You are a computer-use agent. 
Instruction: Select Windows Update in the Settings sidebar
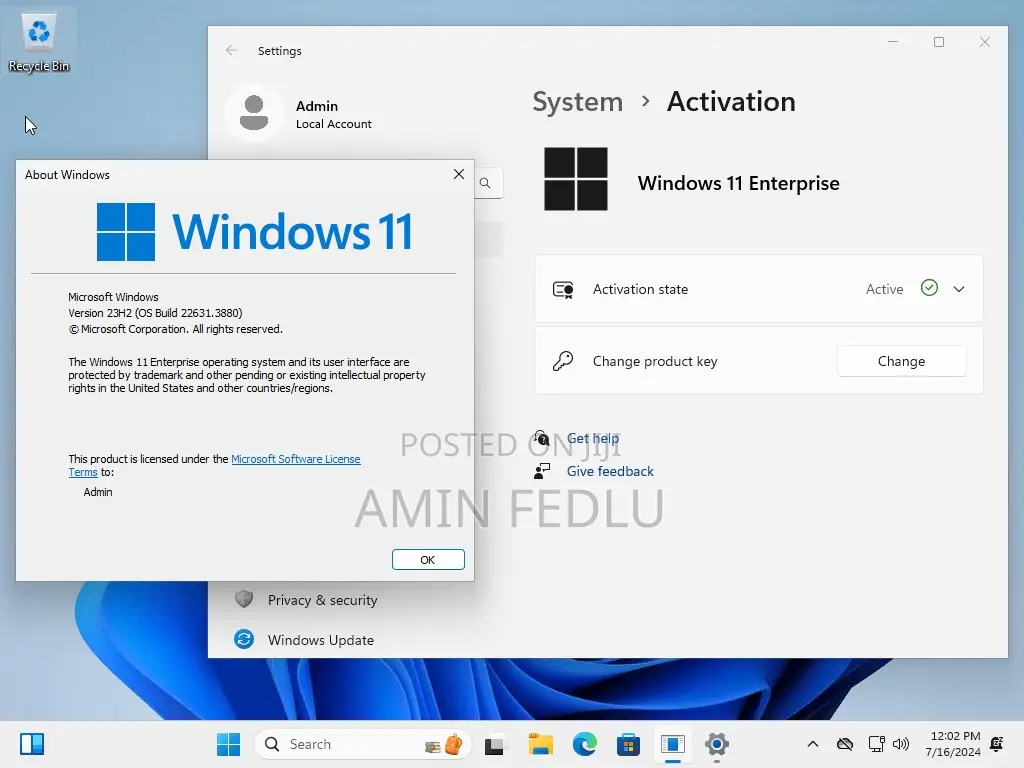tap(320, 639)
